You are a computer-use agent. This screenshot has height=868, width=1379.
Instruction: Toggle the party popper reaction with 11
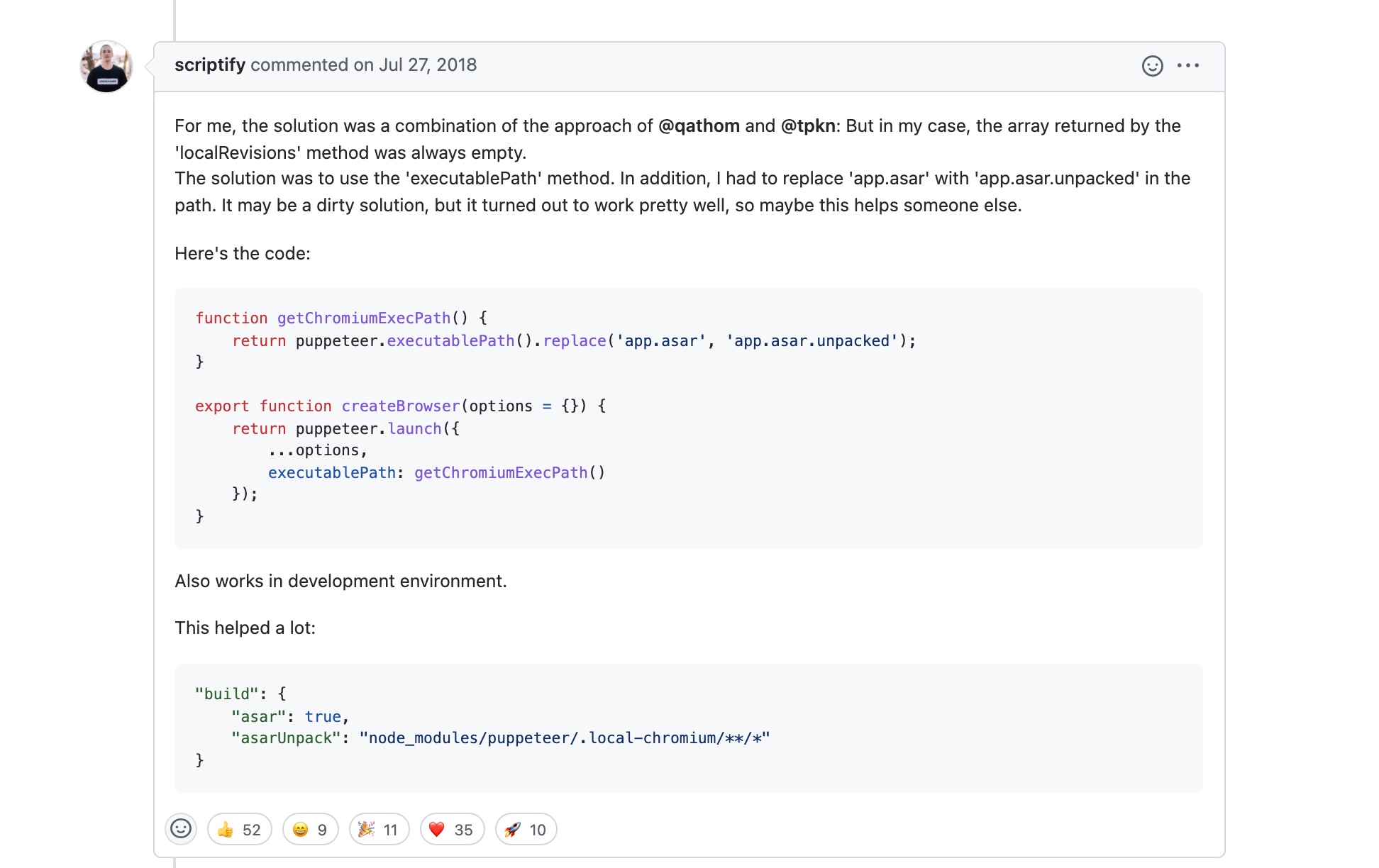coord(379,829)
